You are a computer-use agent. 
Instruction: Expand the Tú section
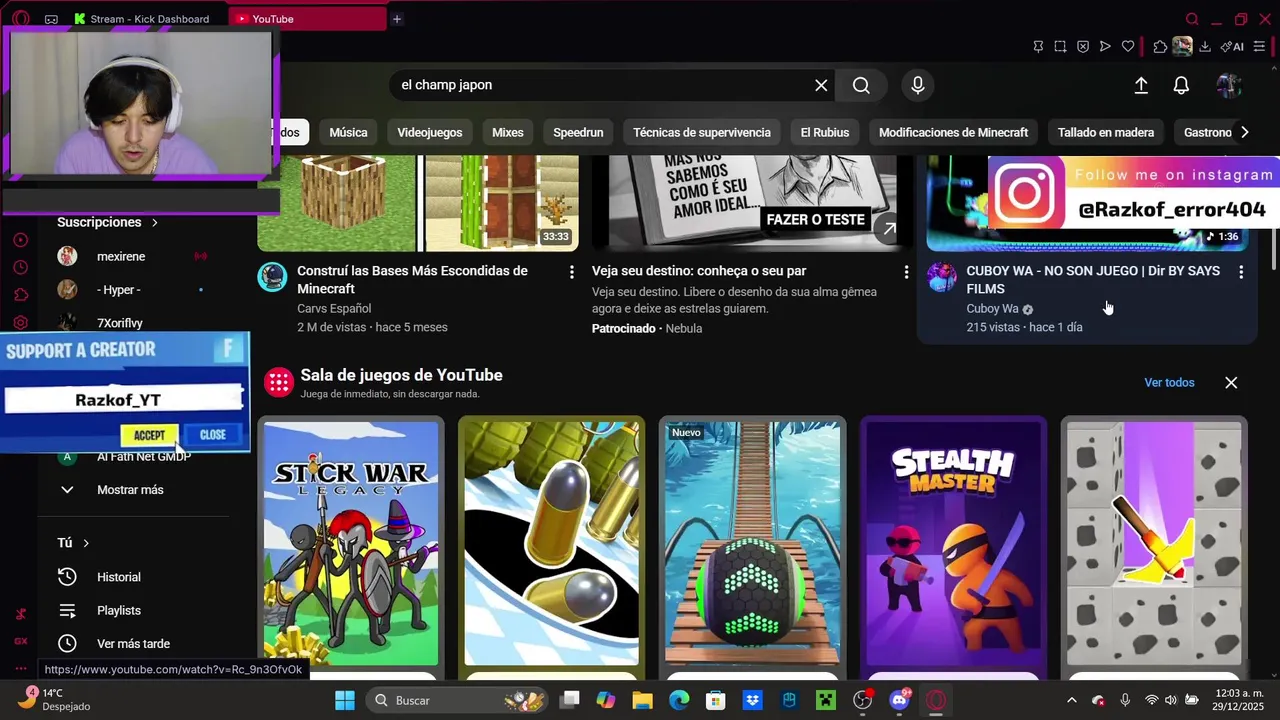[73, 543]
